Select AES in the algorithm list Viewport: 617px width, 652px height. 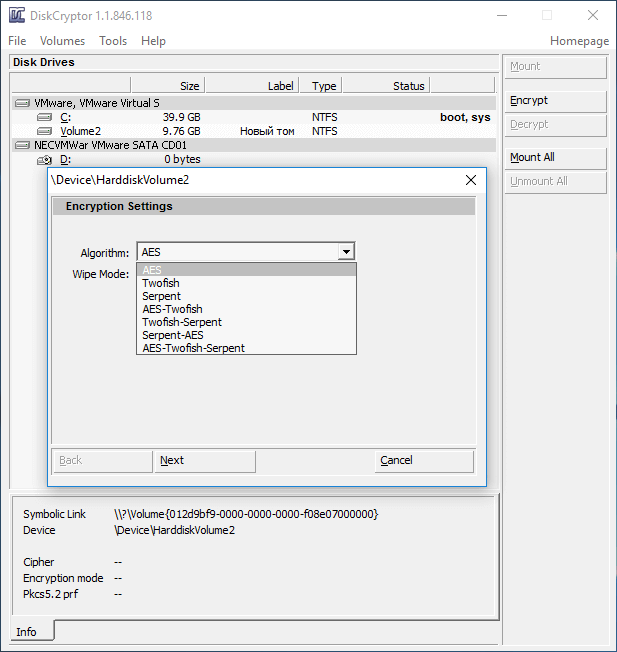(247, 270)
